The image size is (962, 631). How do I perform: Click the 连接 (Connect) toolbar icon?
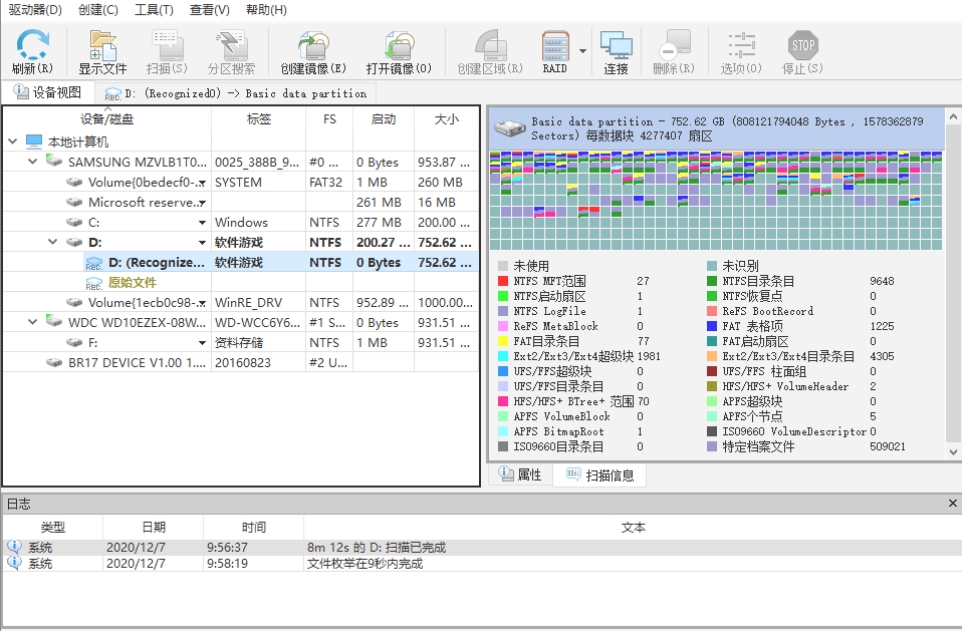616,45
